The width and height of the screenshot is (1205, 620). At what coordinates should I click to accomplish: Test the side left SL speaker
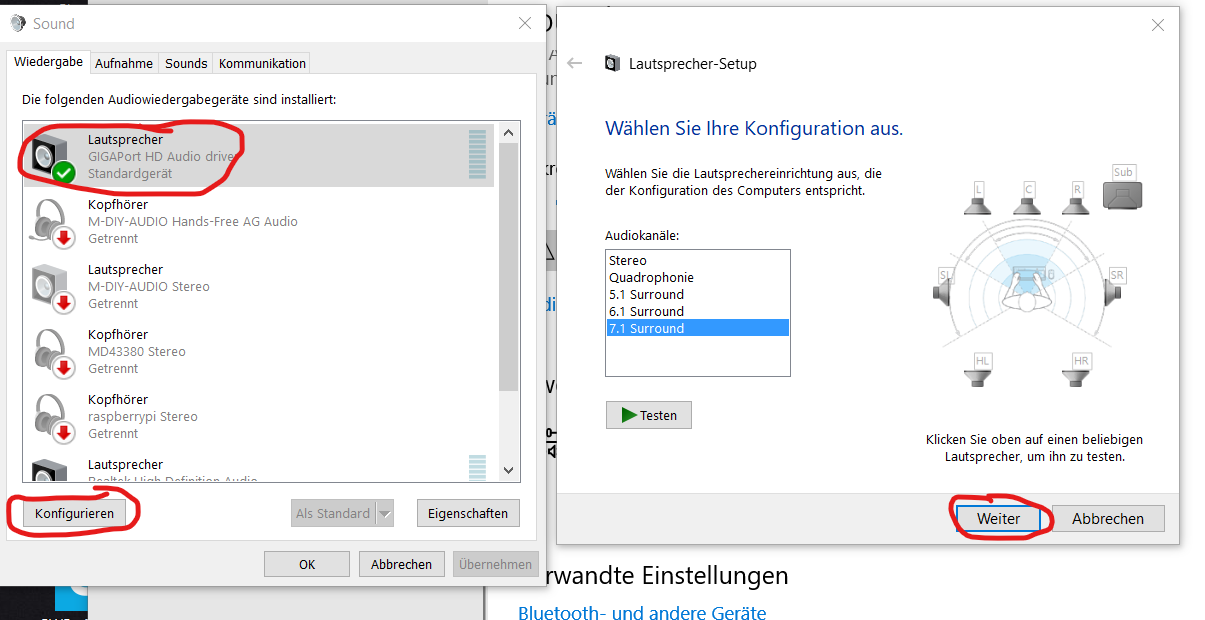pos(946,288)
